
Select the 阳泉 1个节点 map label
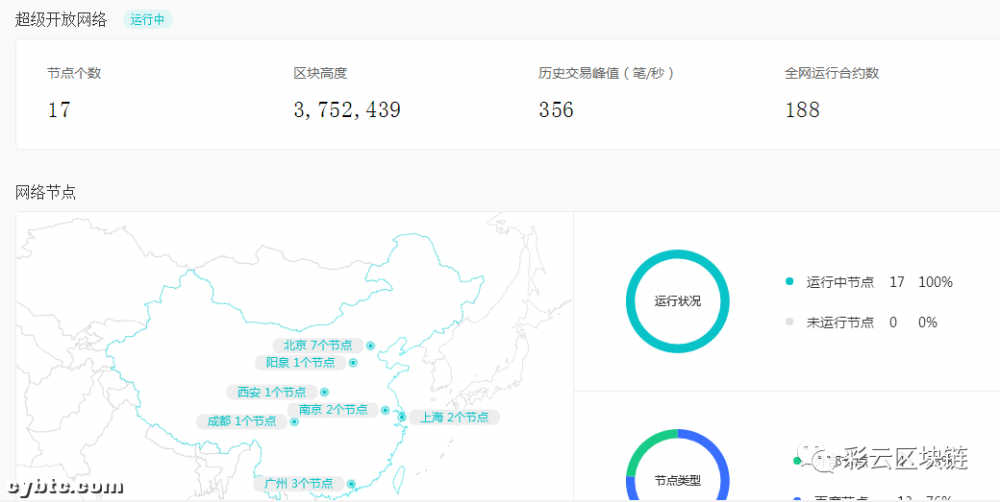(x=300, y=362)
